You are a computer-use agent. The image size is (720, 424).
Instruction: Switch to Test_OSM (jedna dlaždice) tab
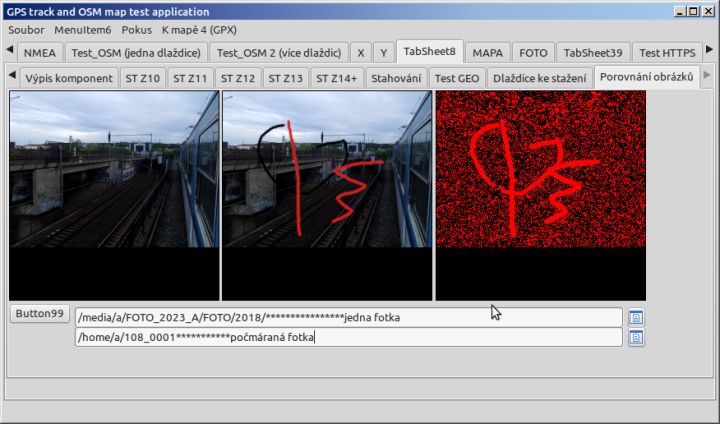pyautogui.click(x=136, y=53)
